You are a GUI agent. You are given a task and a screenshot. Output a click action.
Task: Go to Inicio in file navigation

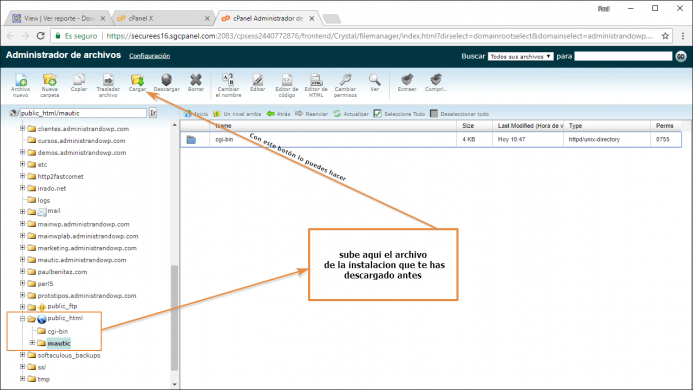click(196, 114)
